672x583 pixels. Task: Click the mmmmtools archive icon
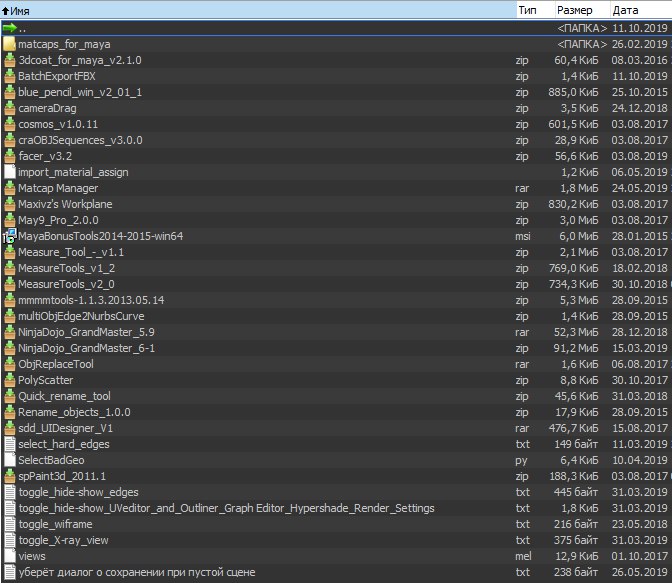pyautogui.click(x=9, y=300)
